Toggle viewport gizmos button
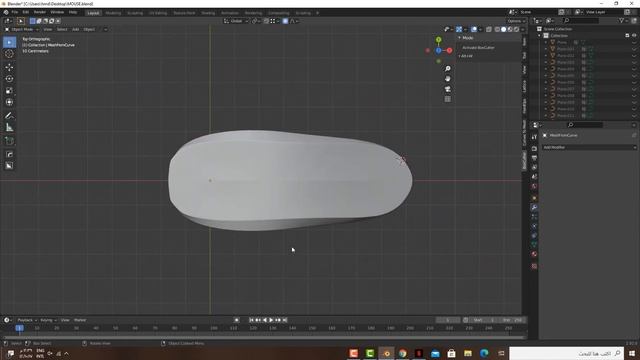The height and width of the screenshot is (360, 640). 459,29
